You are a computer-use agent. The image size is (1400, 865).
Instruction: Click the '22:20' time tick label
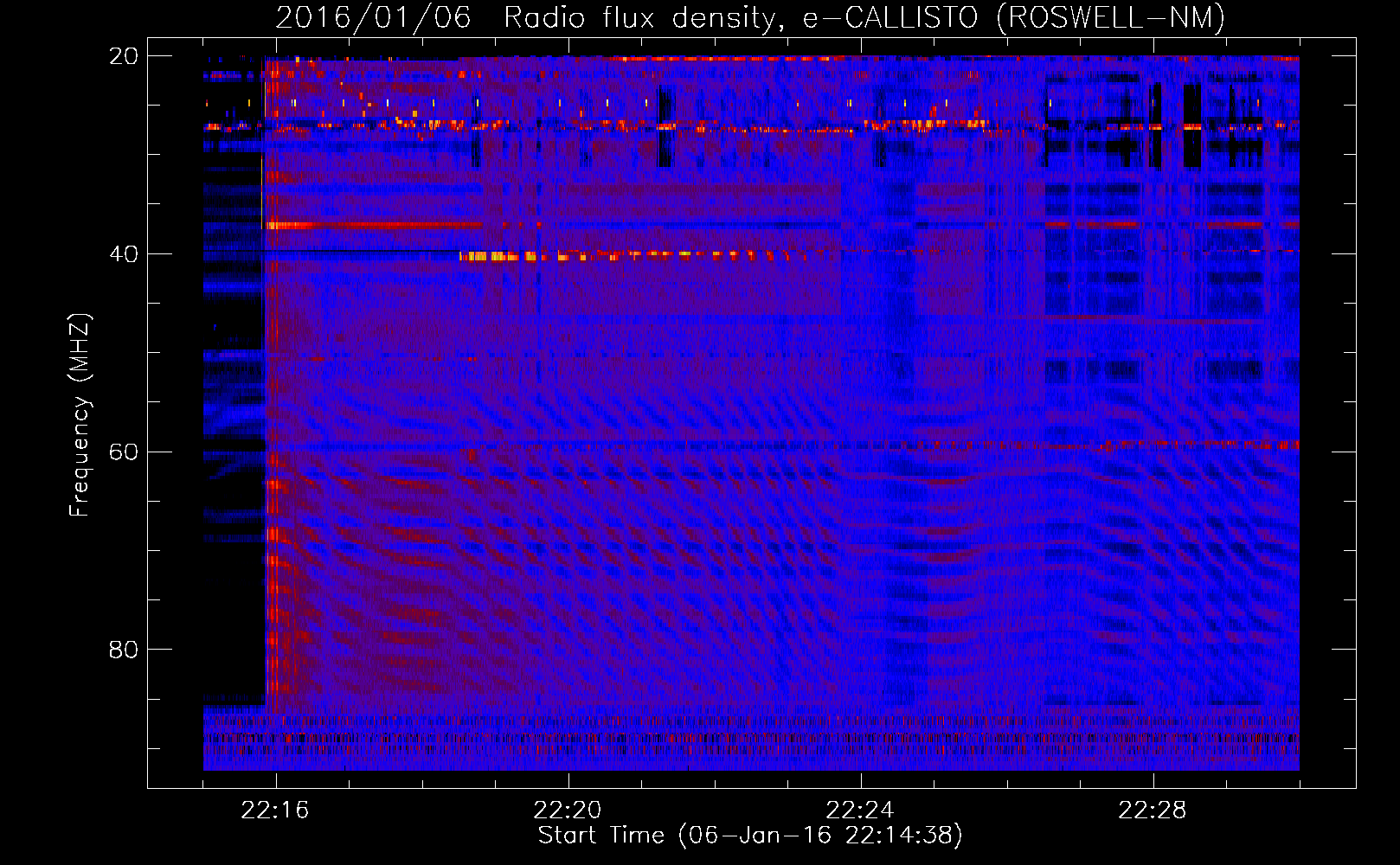tap(568, 811)
